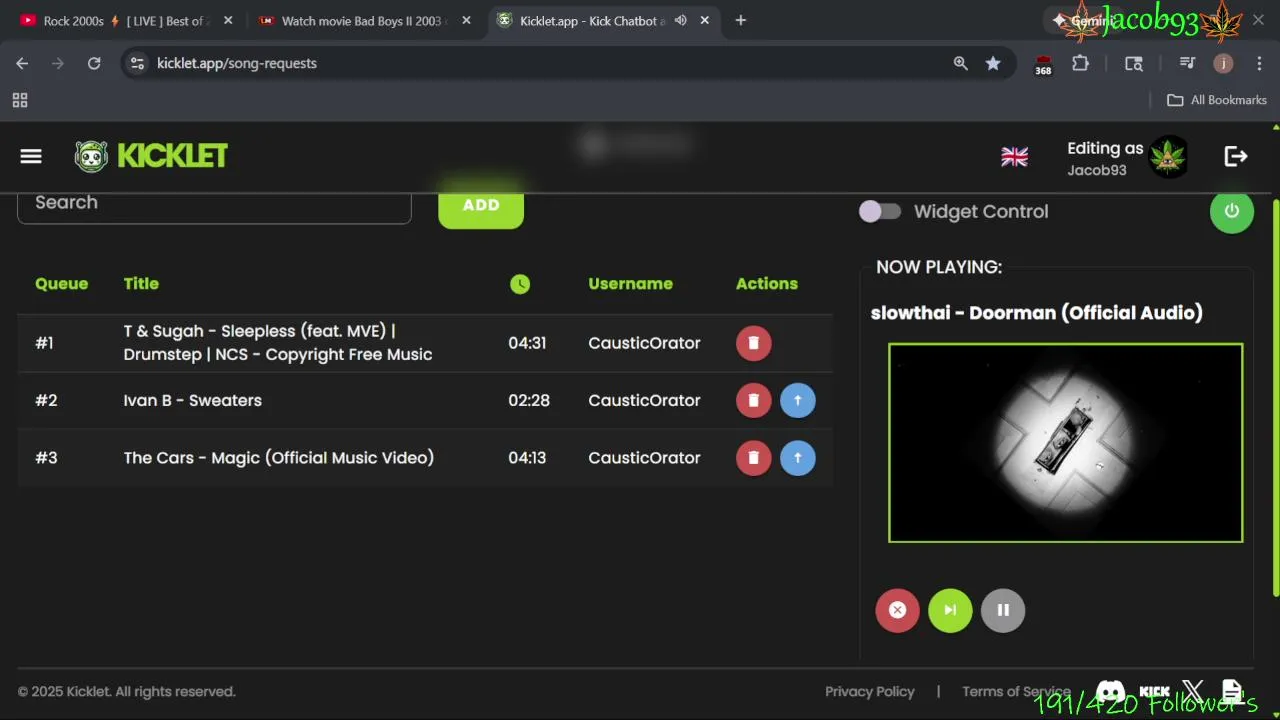Click CausticOrator in The Cars row
Viewport: 1280px width, 720px height.
click(x=644, y=458)
